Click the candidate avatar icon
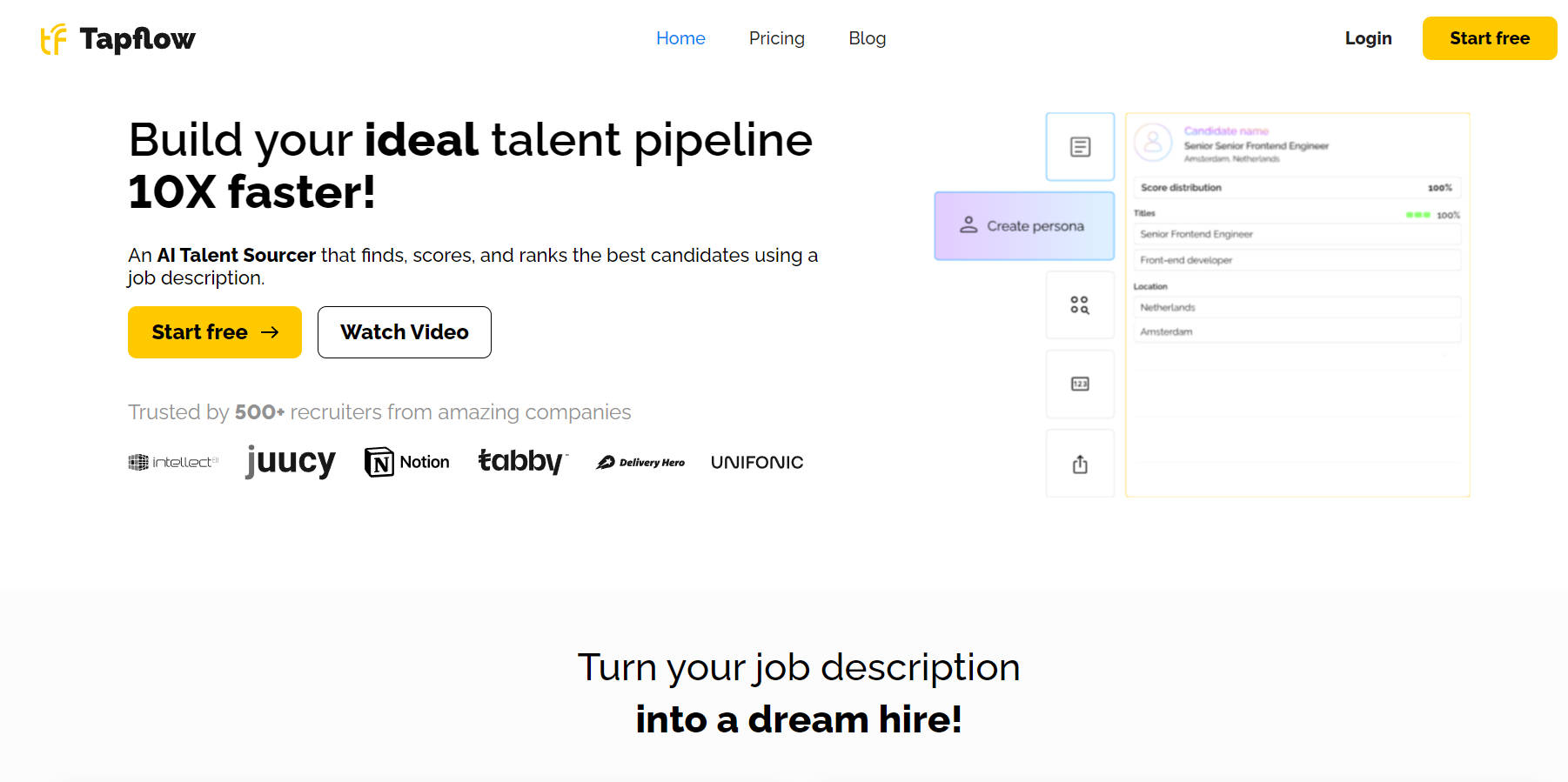 pos(1153,141)
